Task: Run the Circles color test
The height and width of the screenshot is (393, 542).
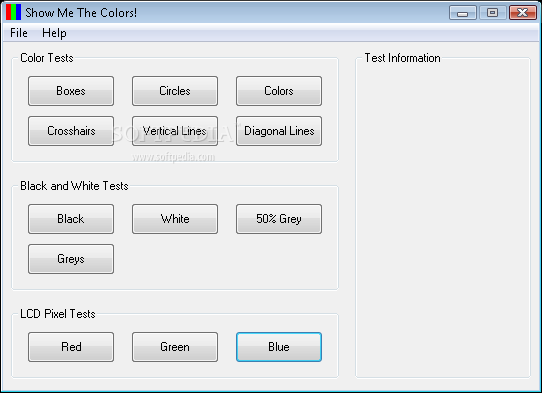Action: coord(175,91)
